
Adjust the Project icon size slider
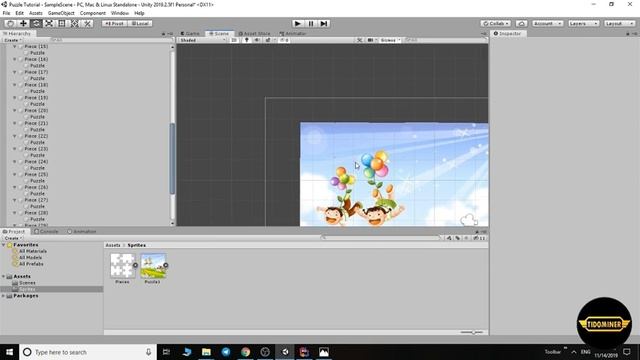pyautogui.click(x=472, y=332)
